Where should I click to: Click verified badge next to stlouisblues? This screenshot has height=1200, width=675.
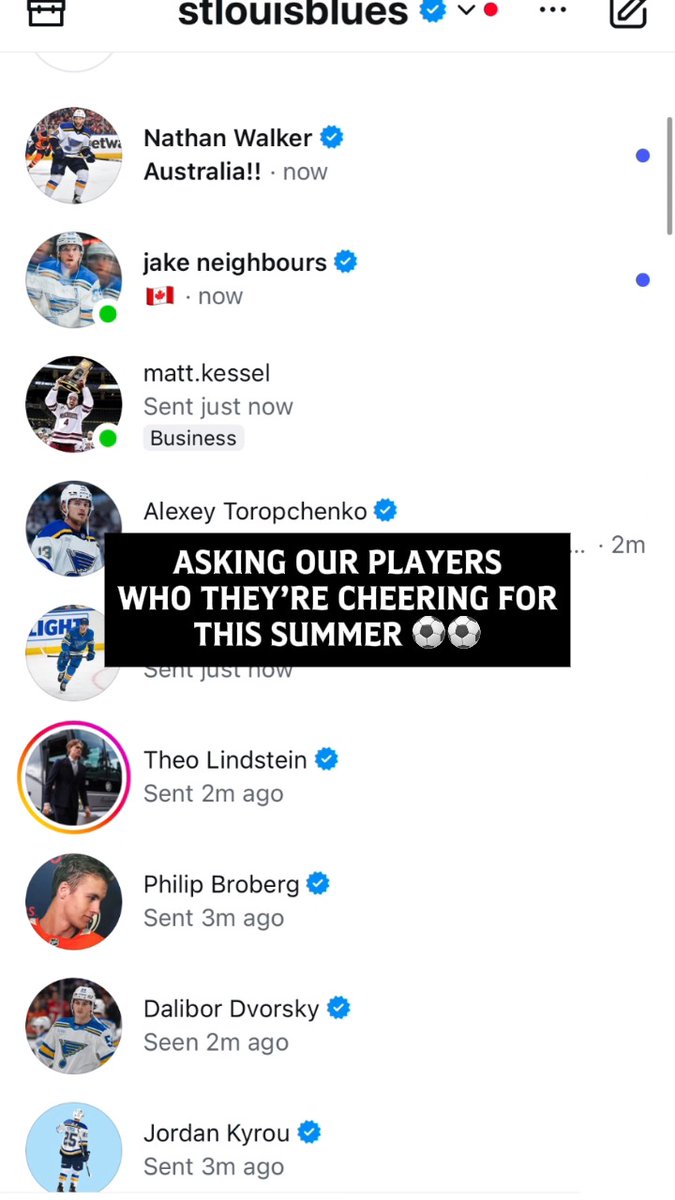[433, 11]
